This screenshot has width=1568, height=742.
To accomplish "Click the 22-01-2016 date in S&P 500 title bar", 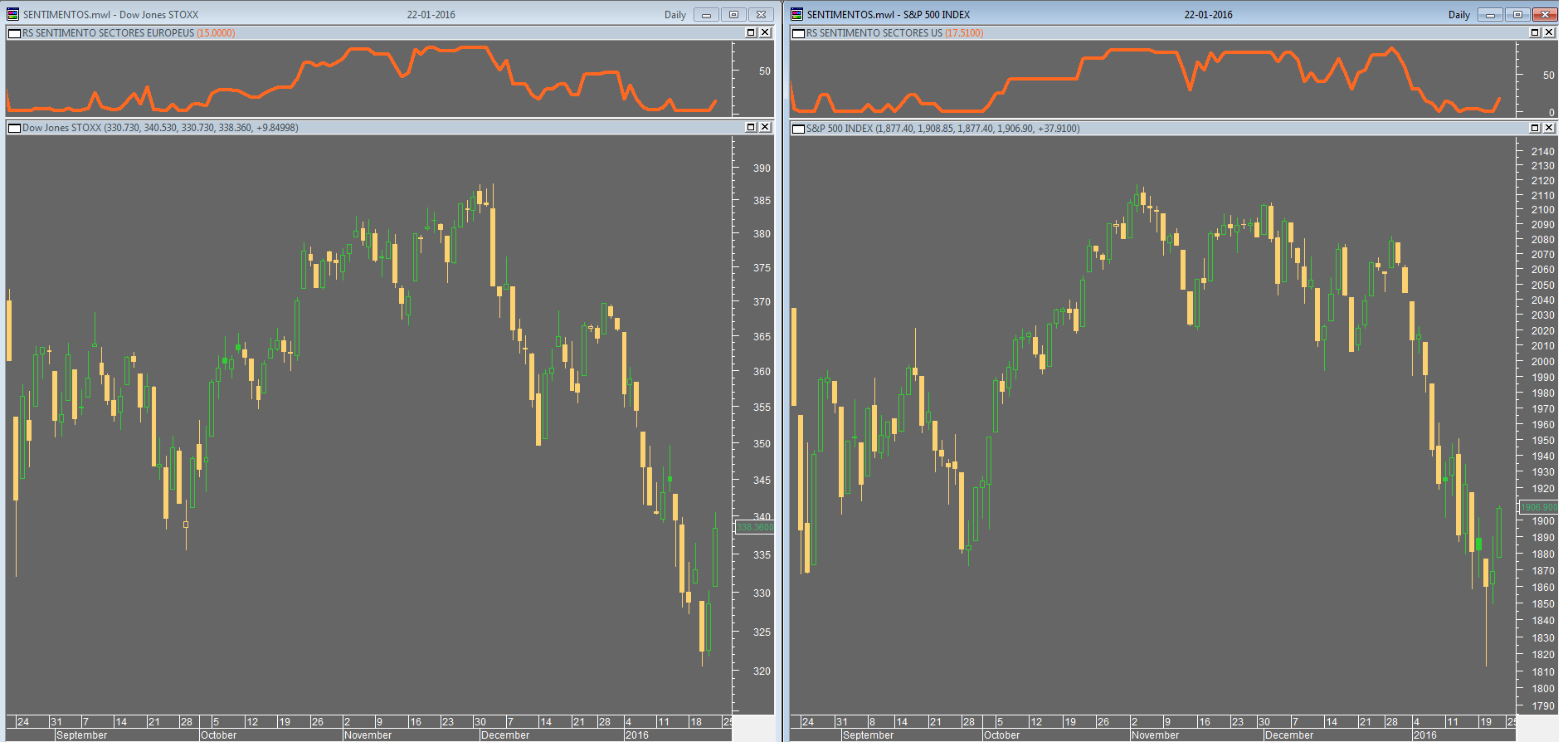I will click(x=1209, y=15).
